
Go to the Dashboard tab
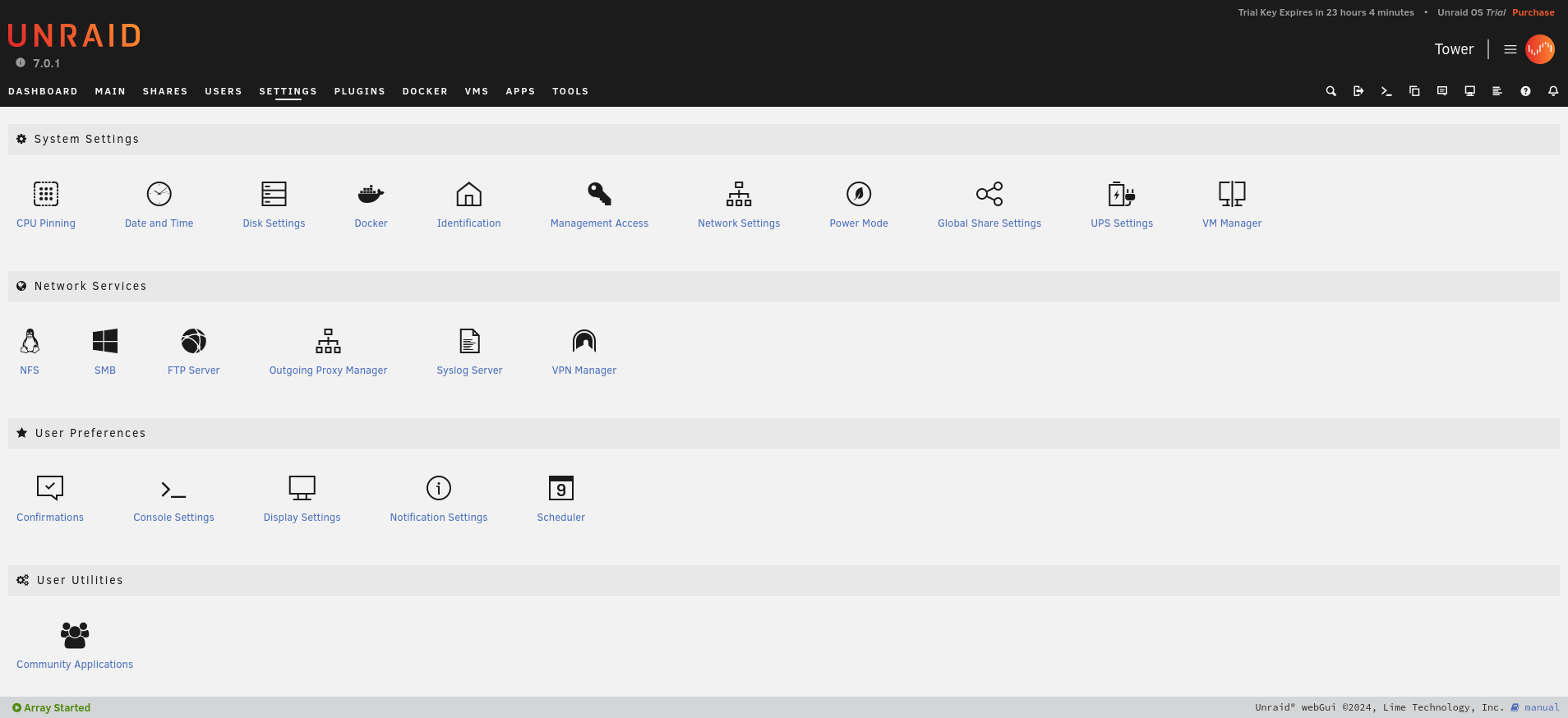point(43,91)
